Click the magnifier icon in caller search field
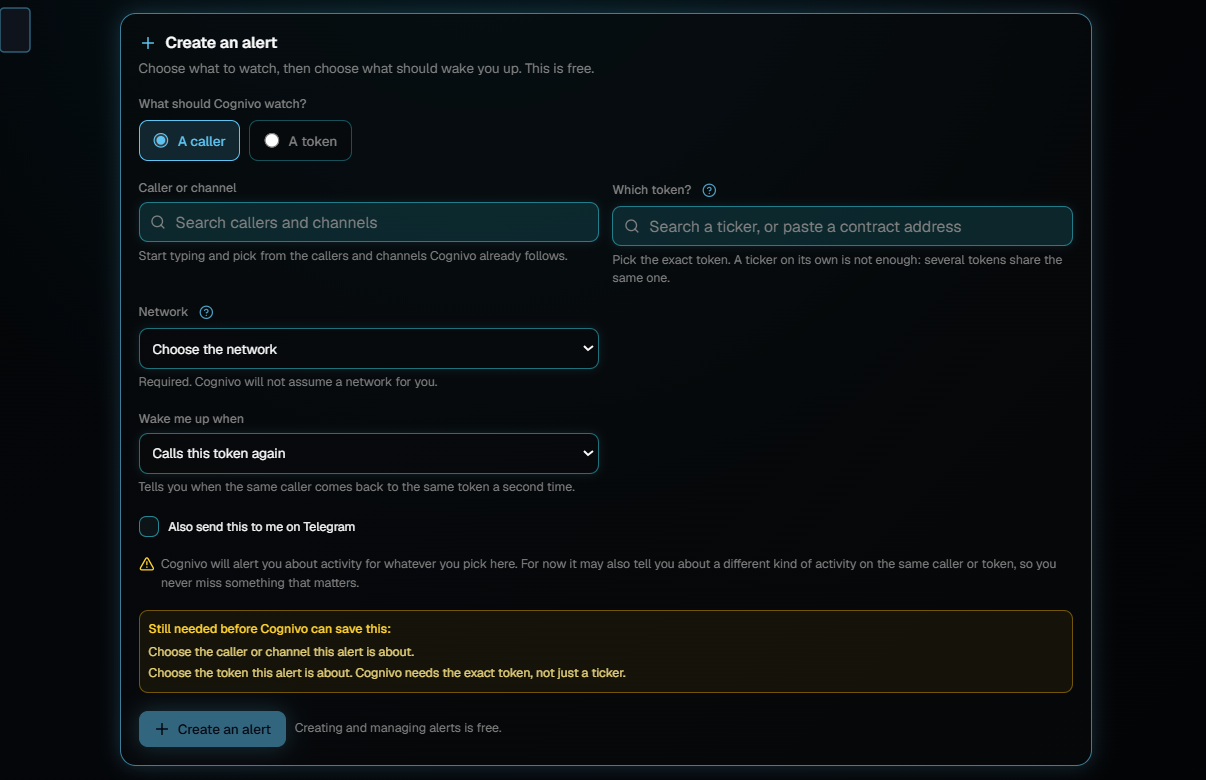This screenshot has height=780, width=1206. (158, 222)
